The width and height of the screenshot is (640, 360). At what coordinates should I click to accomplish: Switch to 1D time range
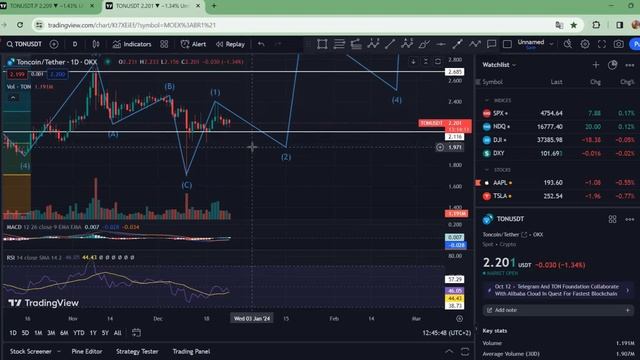tap(13, 333)
